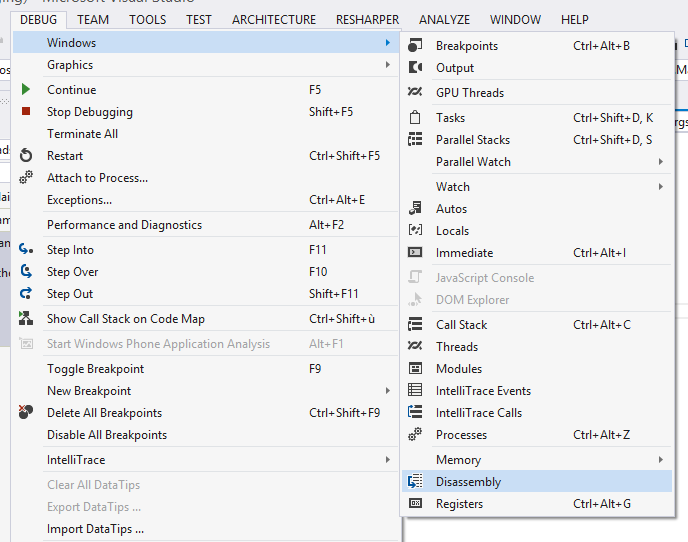
Task: Open the TEST menu
Action: [199, 20]
